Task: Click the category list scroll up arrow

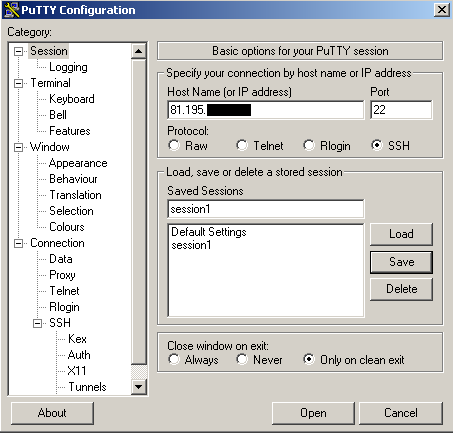Action: pyautogui.click(x=138, y=51)
